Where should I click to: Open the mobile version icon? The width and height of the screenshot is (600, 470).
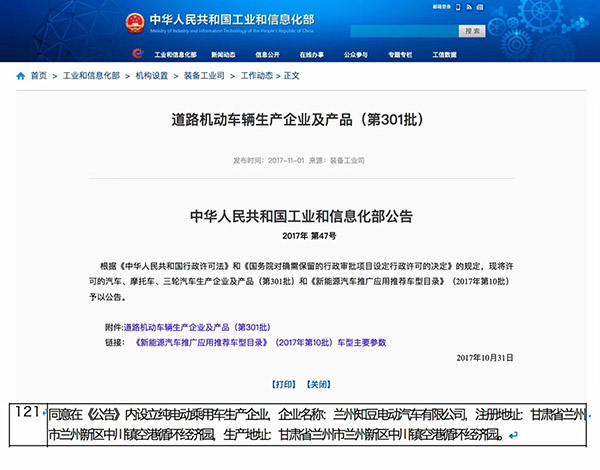(x=458, y=7)
